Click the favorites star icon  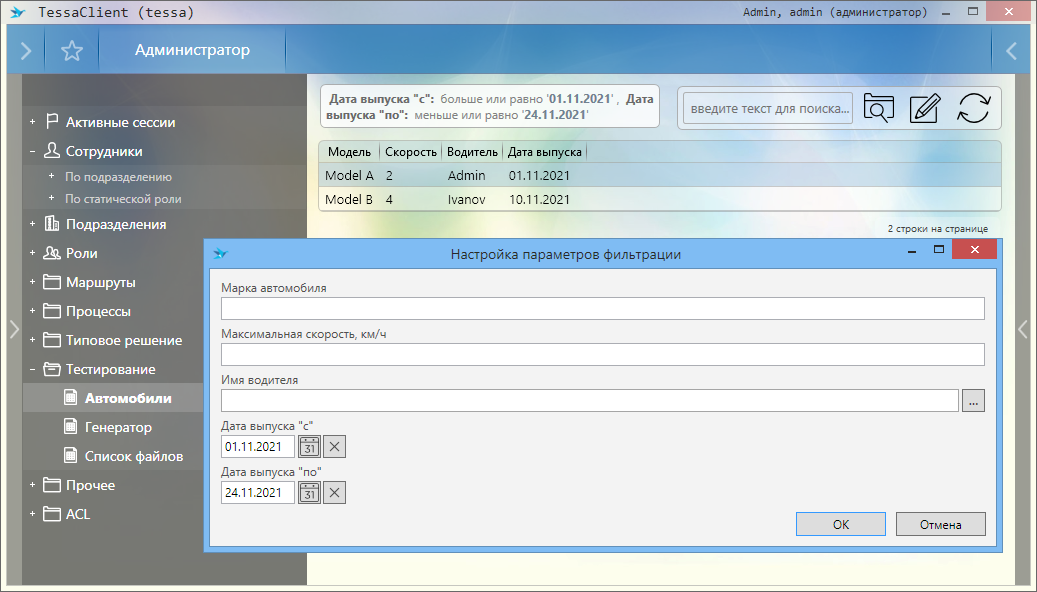71,51
